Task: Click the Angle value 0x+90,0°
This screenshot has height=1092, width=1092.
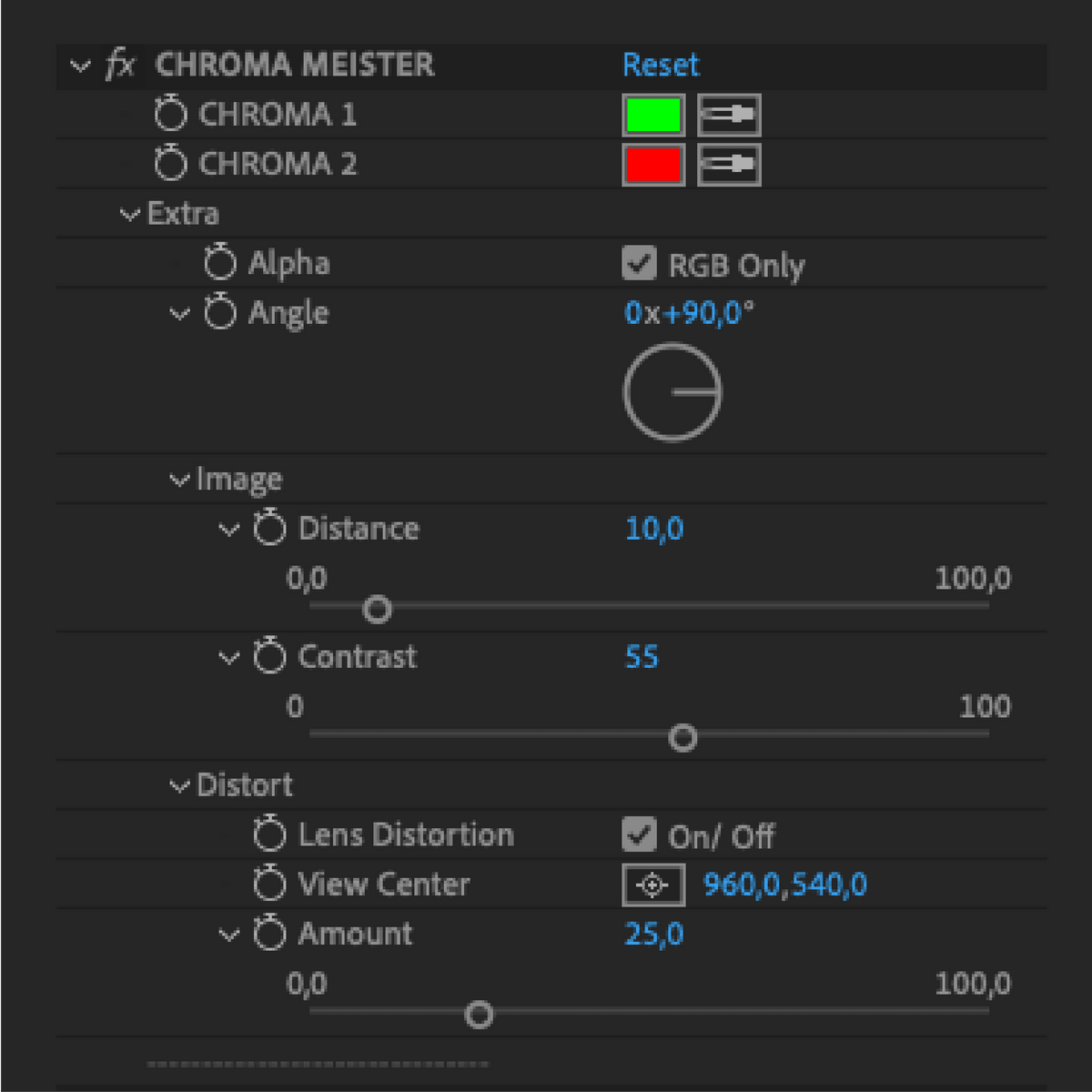Action: click(689, 313)
